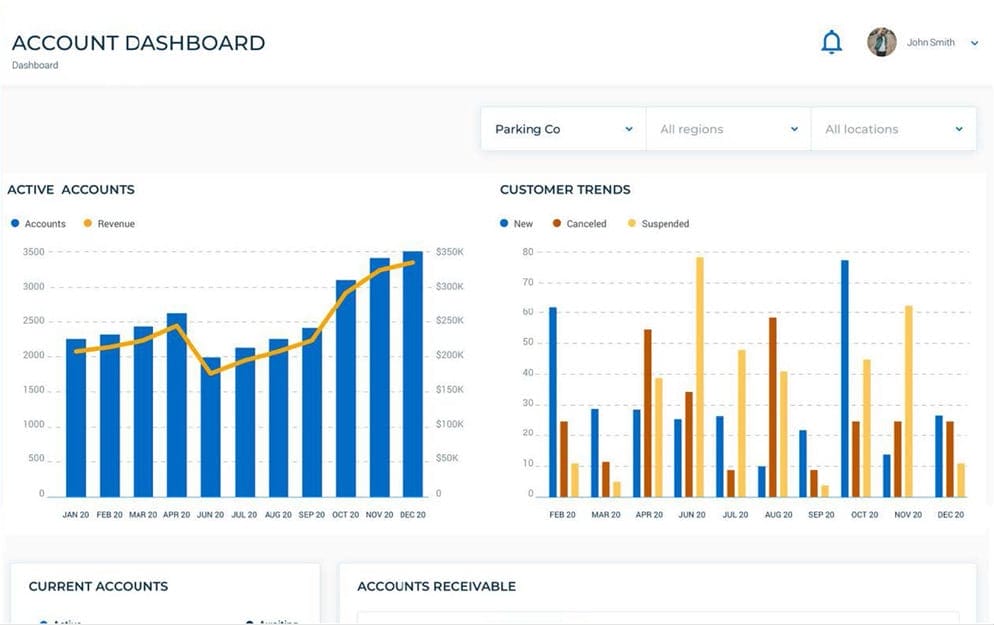The height and width of the screenshot is (625, 994).
Task: Select the DEC 20 bar in Active Accounts
Action: [x=412, y=375]
